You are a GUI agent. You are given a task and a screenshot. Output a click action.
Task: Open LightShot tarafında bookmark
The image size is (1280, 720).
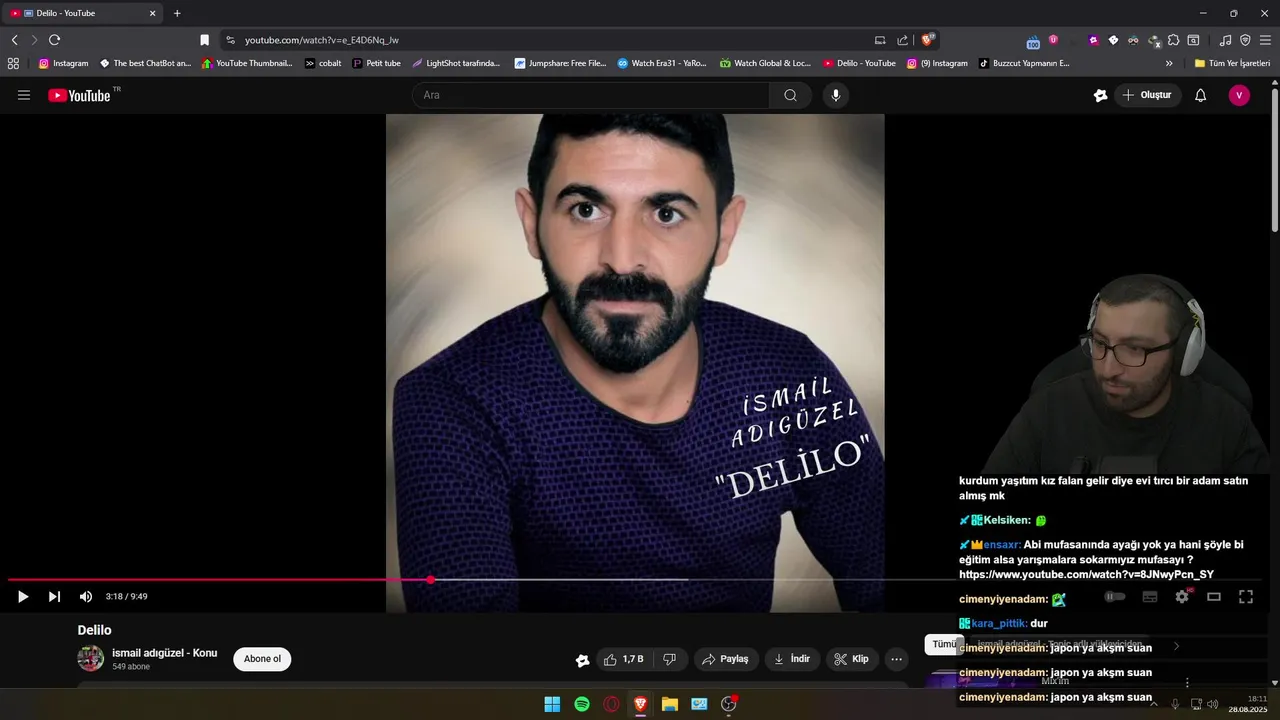(x=456, y=63)
